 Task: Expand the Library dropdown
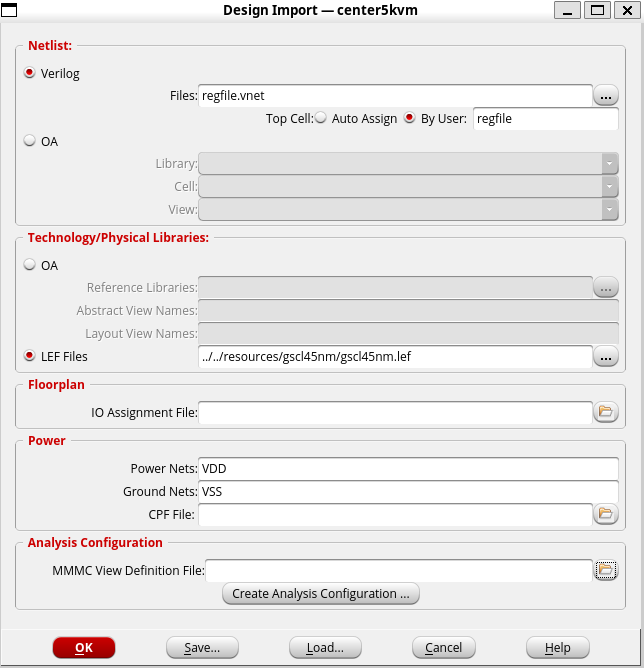click(610, 164)
